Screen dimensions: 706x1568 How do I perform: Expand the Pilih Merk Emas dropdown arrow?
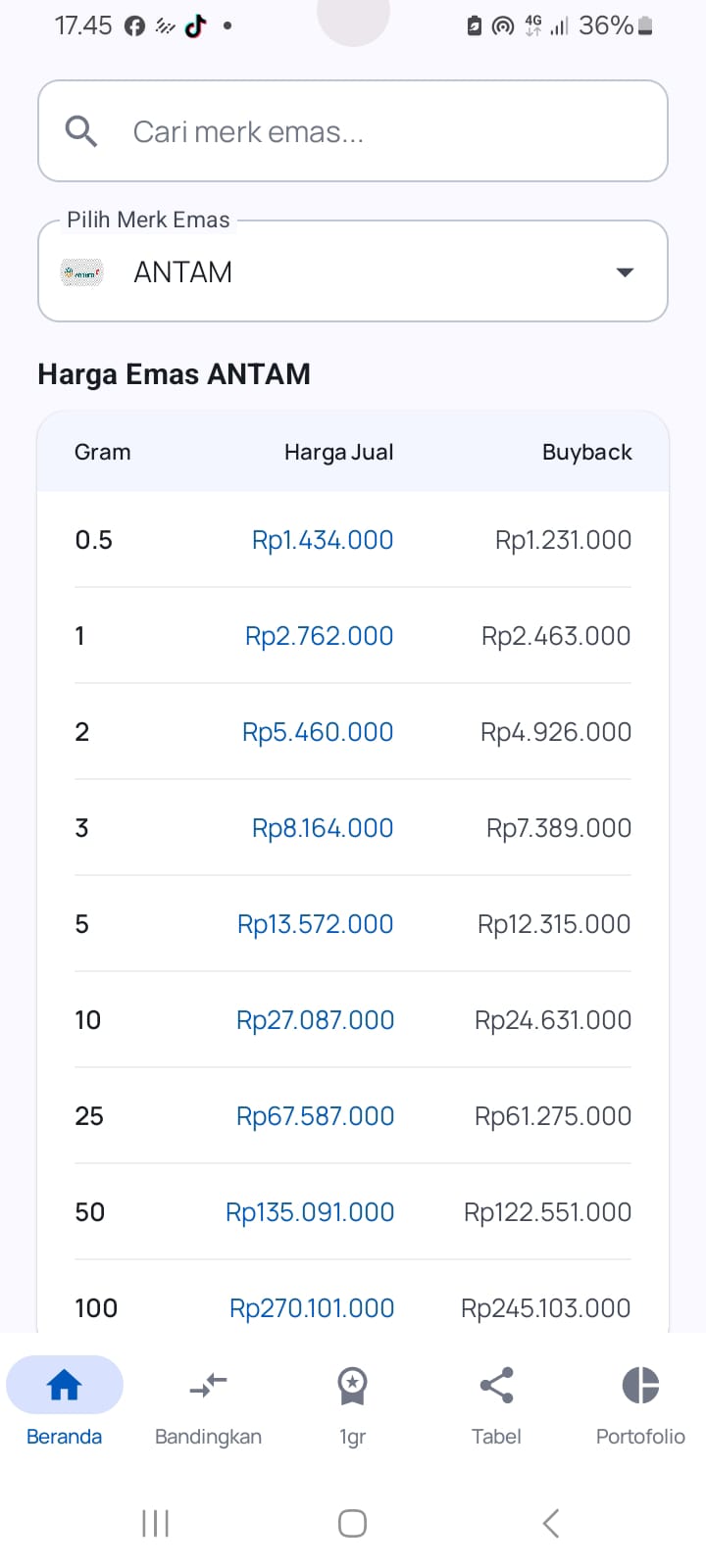click(x=625, y=271)
